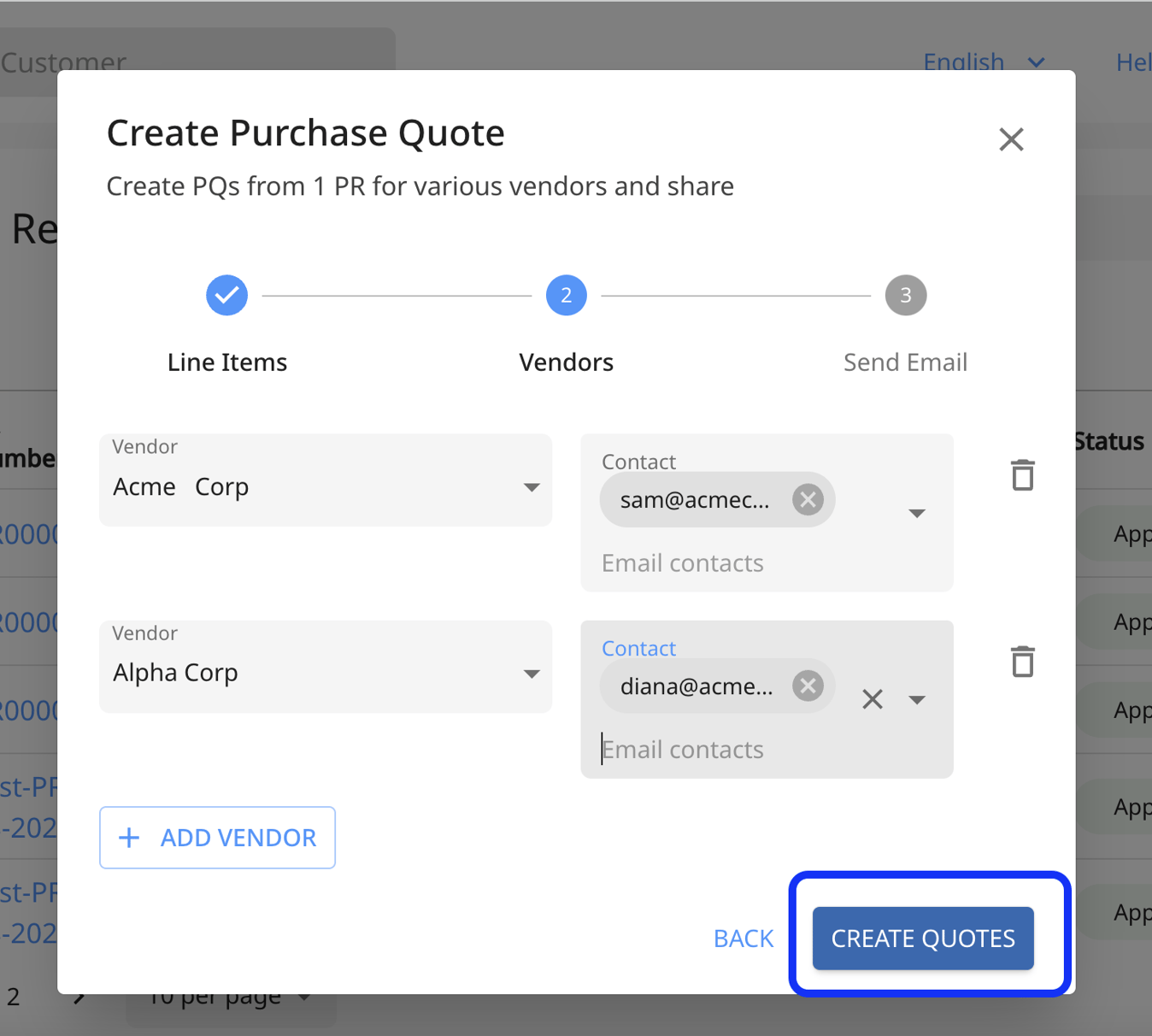The height and width of the screenshot is (1036, 1152).
Task: Clear all contacts in Alpha Corp contact field
Action: 872,699
